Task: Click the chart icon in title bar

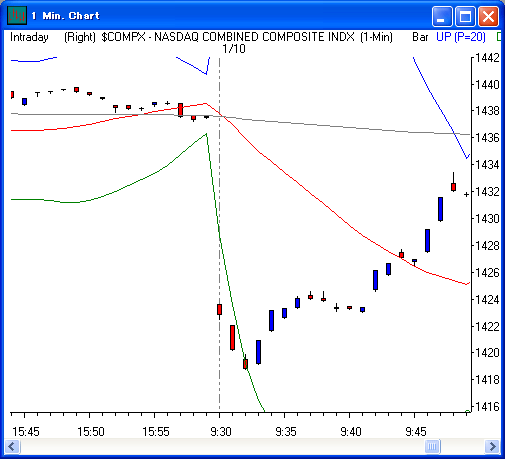Action: pos(17,15)
